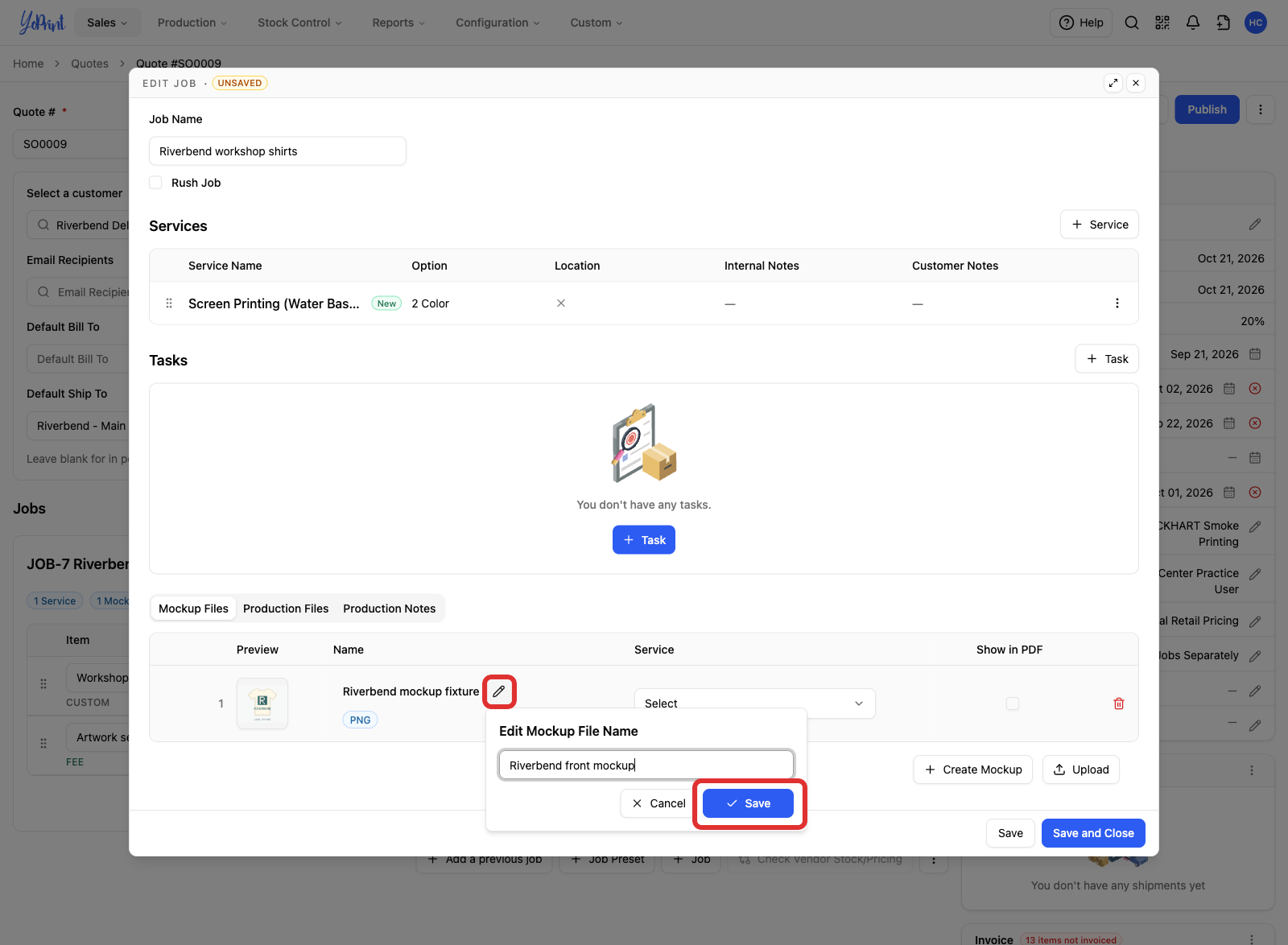Click the Upload button
1288x945 pixels.
tap(1081, 770)
